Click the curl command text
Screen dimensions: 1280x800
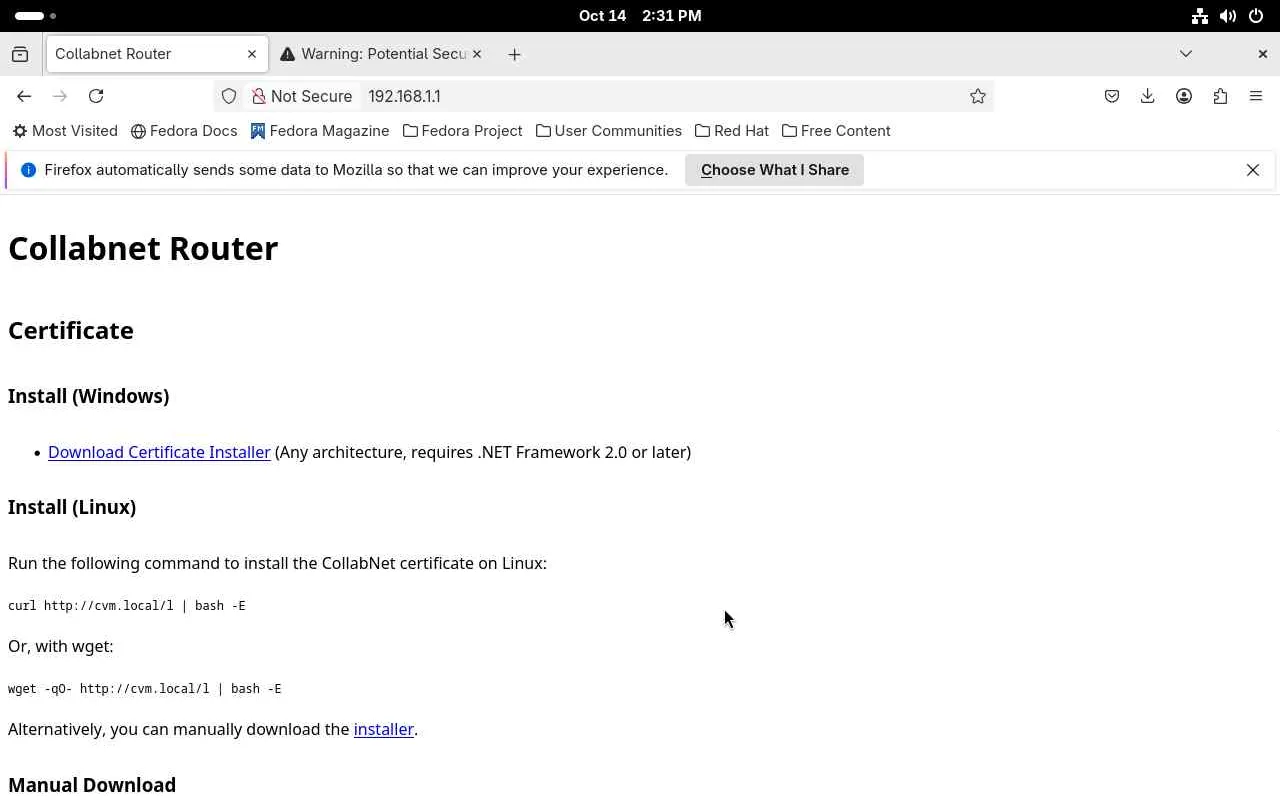[127, 606]
